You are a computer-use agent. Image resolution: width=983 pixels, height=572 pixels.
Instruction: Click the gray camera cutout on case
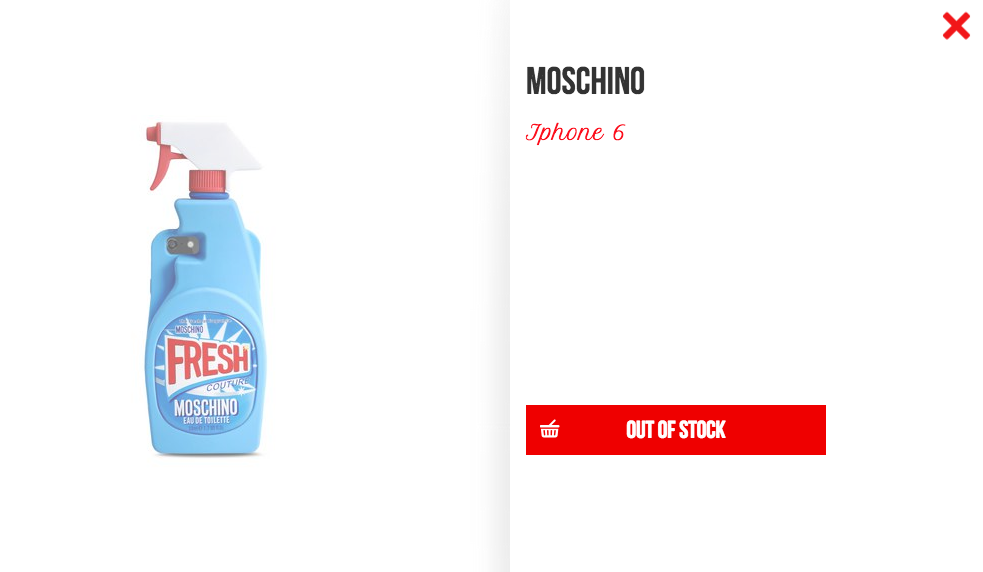pos(183,245)
